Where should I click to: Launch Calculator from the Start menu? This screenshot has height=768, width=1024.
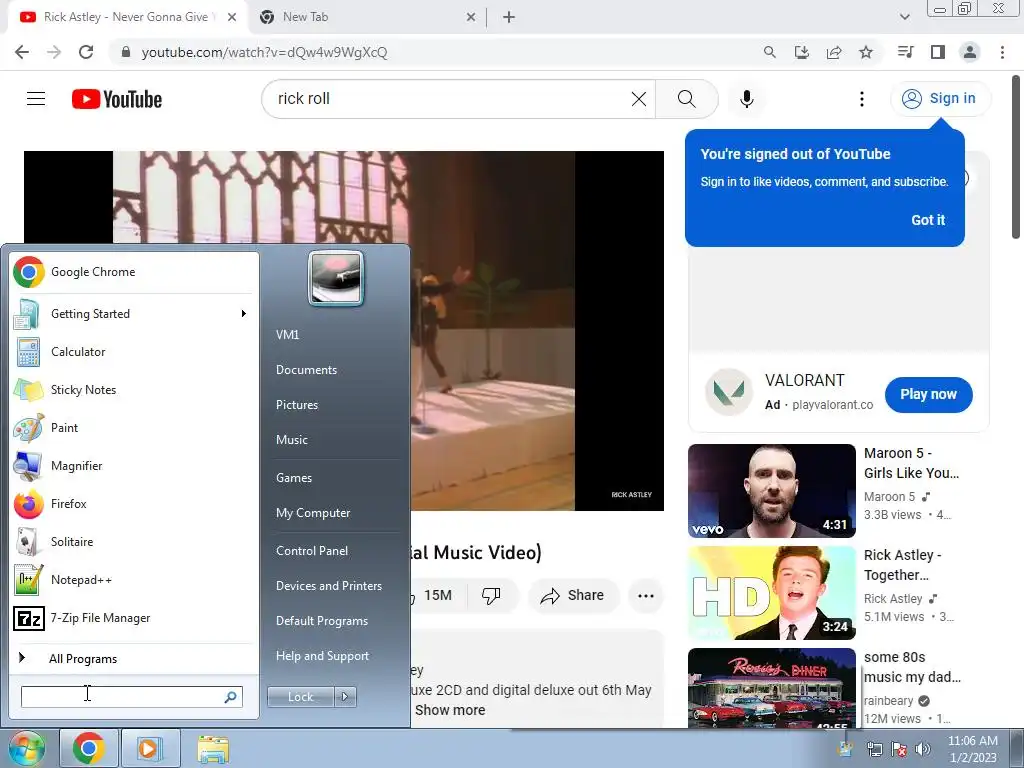[x=134, y=352]
